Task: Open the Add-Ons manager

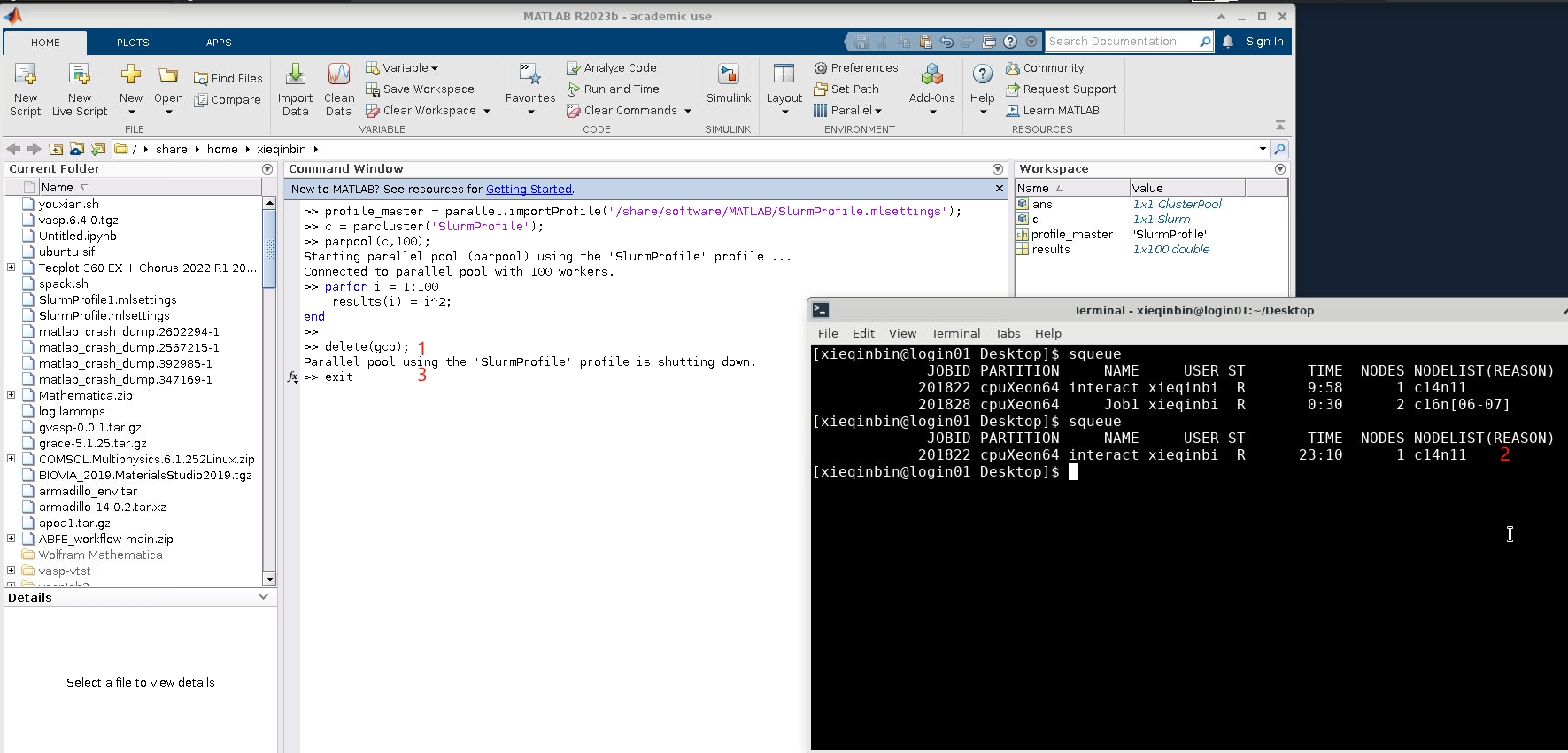Action: click(932, 89)
